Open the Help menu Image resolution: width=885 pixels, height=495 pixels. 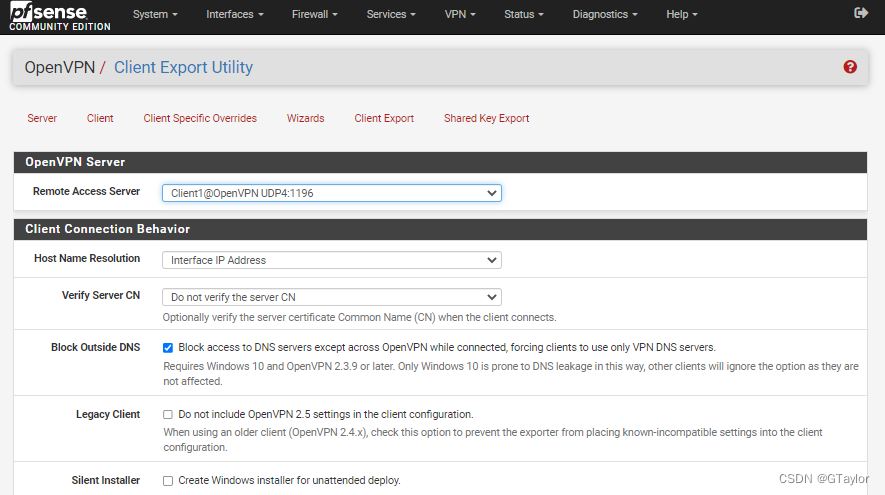coord(682,14)
